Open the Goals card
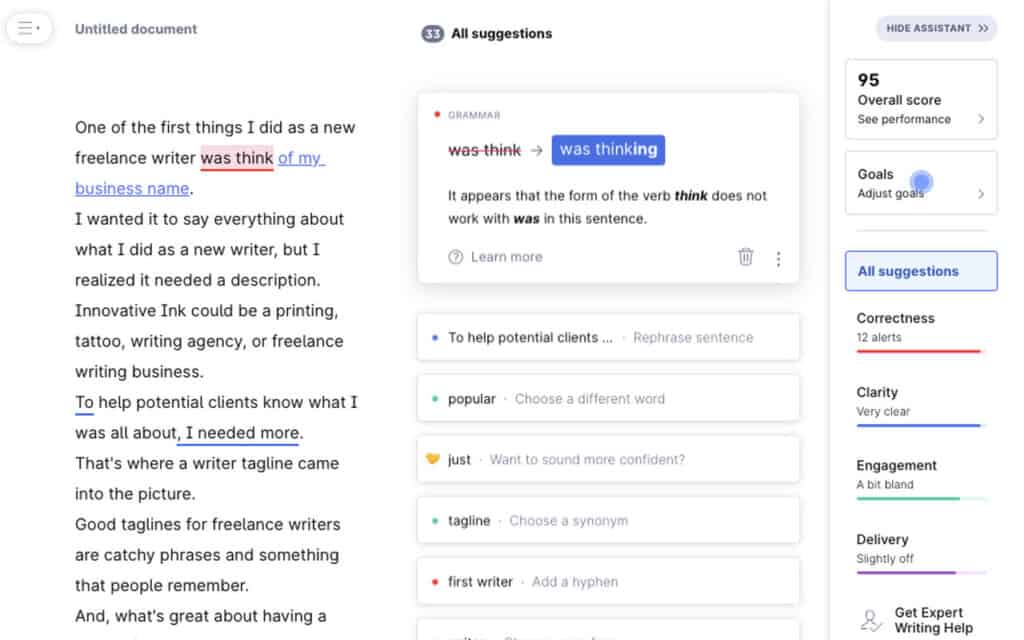Viewport: 1024px width, 640px height. [x=921, y=183]
